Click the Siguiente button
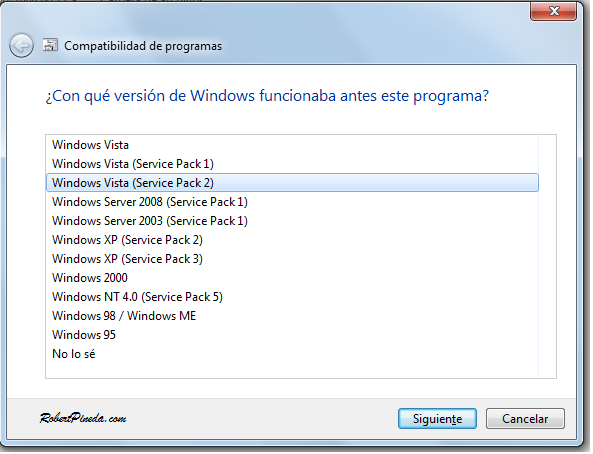The width and height of the screenshot is (593, 454). click(439, 420)
